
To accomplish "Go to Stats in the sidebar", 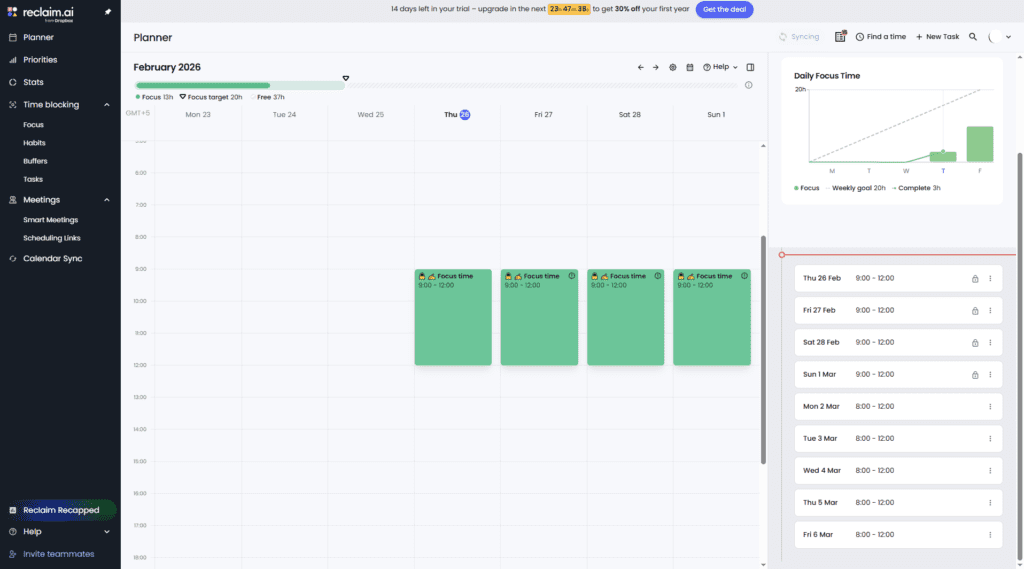I will click(33, 82).
